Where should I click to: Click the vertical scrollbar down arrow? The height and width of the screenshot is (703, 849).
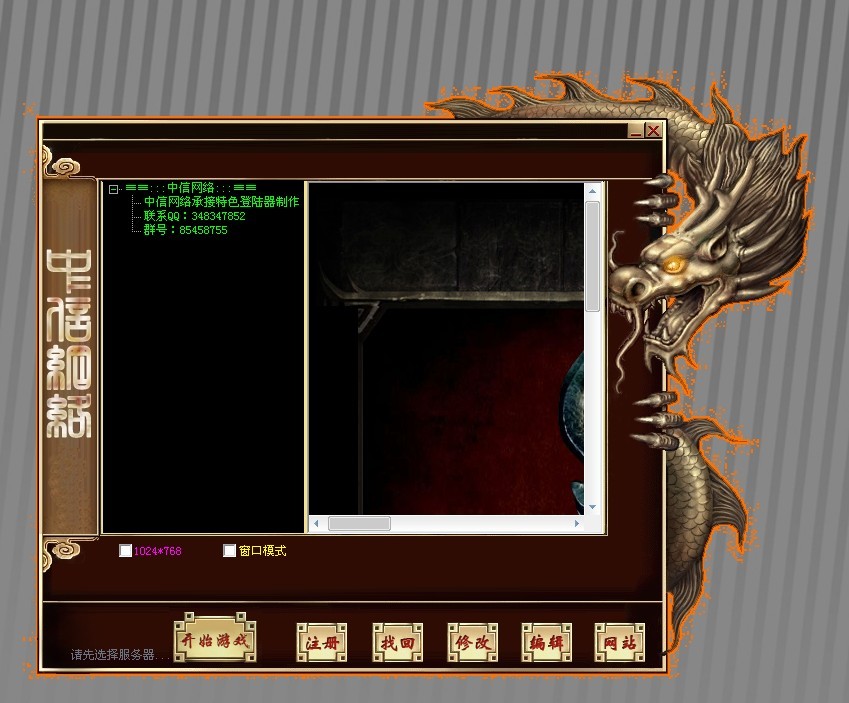592,507
